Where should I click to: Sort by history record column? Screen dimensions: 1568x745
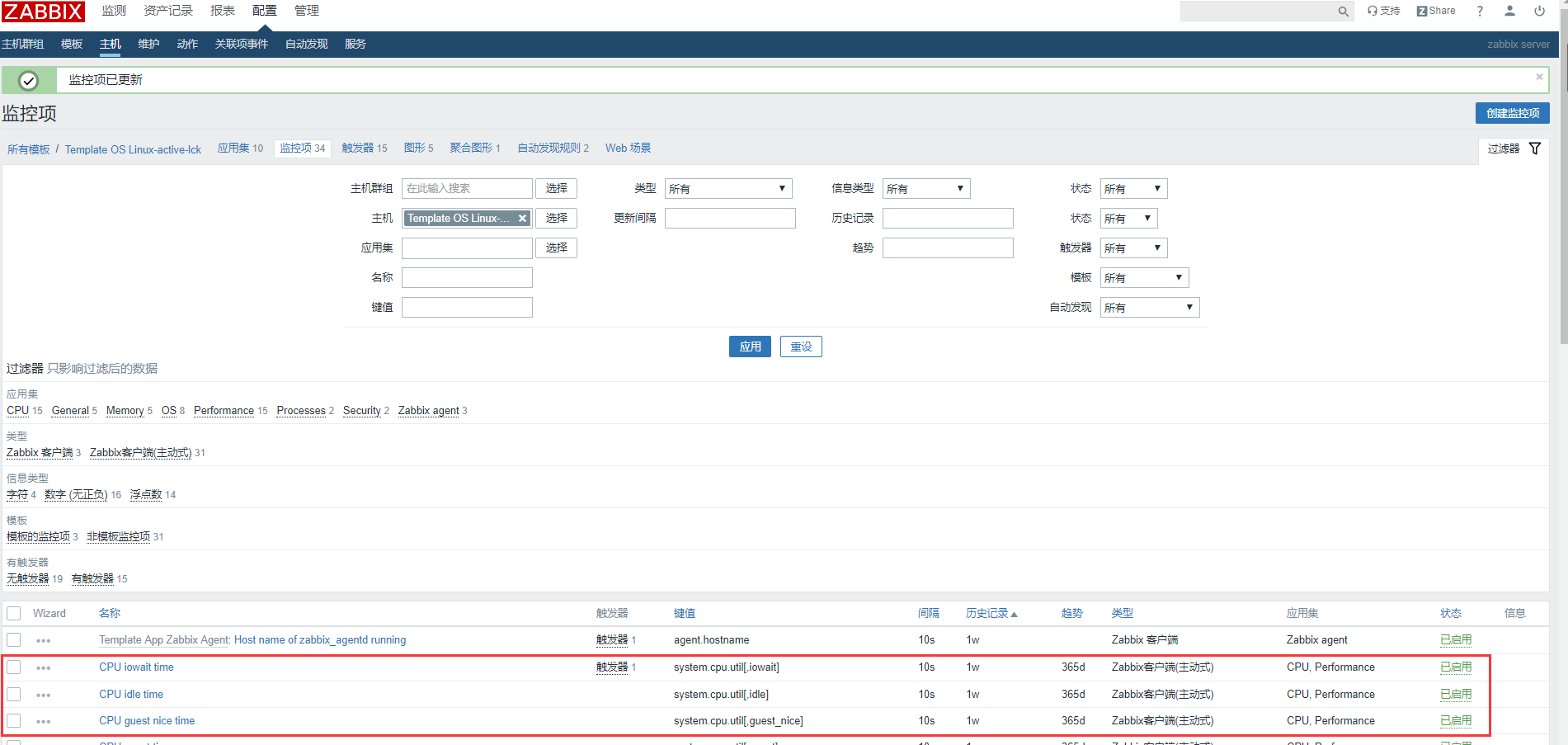[x=991, y=613]
